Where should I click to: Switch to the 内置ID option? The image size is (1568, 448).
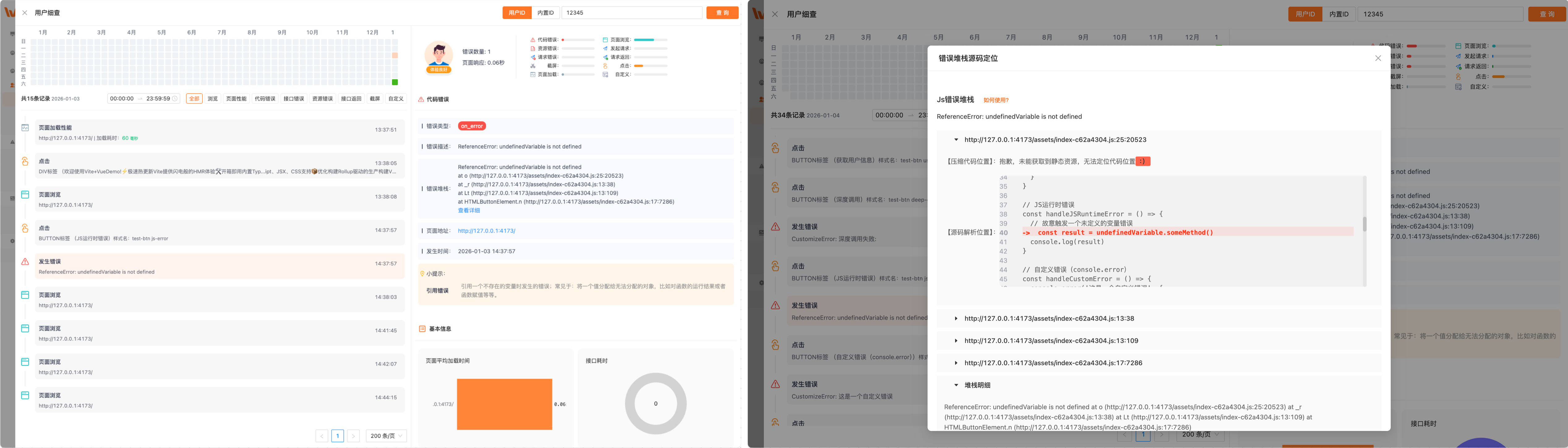(545, 13)
